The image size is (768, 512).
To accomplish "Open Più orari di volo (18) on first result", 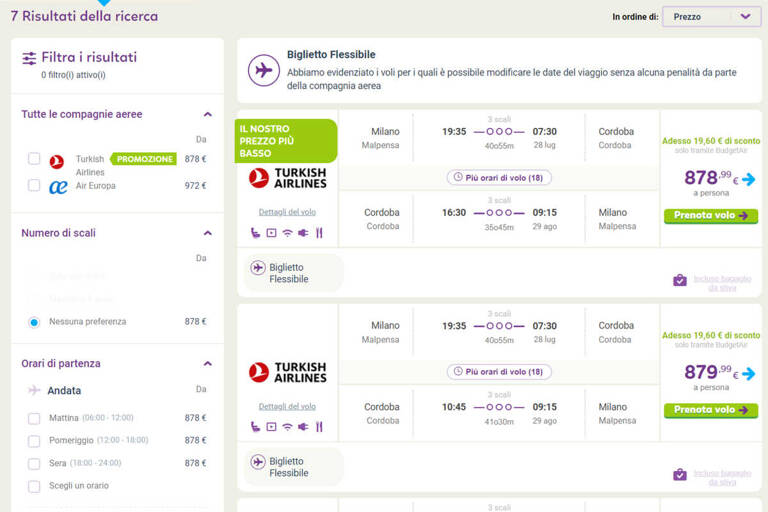I will [x=499, y=177].
